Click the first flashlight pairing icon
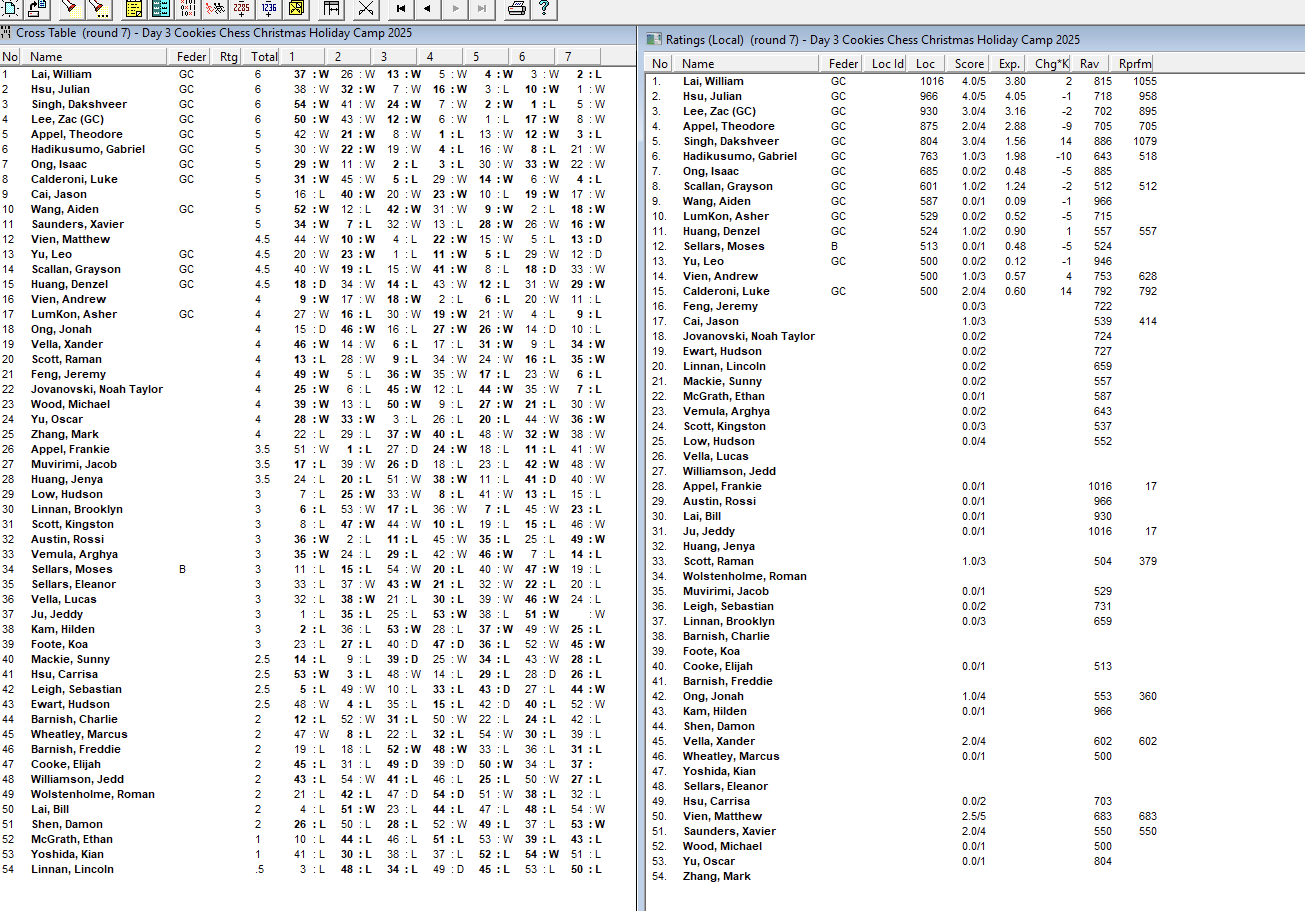 coord(70,9)
